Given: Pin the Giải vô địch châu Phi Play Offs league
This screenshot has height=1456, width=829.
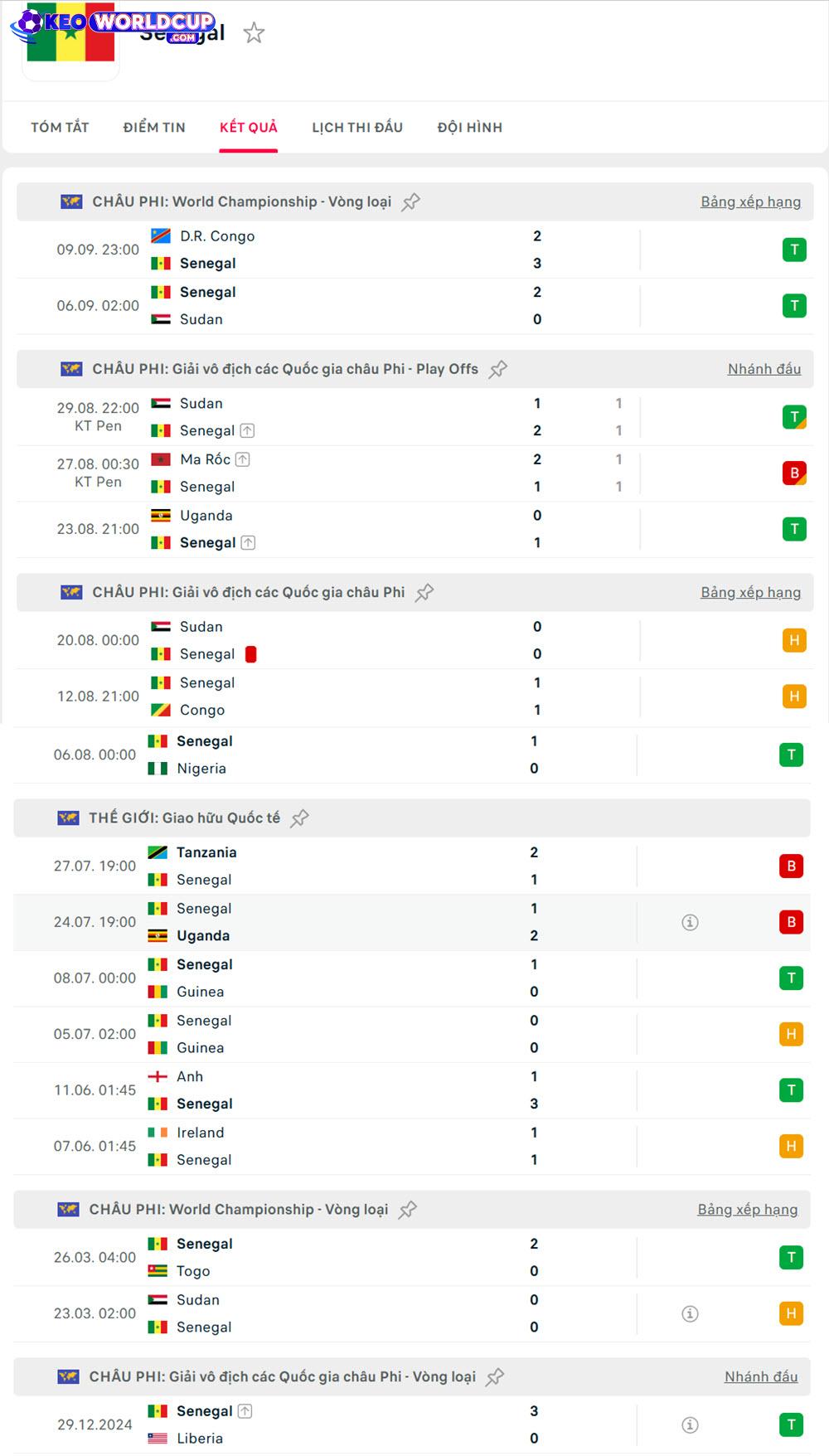Looking at the screenshot, I should coord(498,370).
